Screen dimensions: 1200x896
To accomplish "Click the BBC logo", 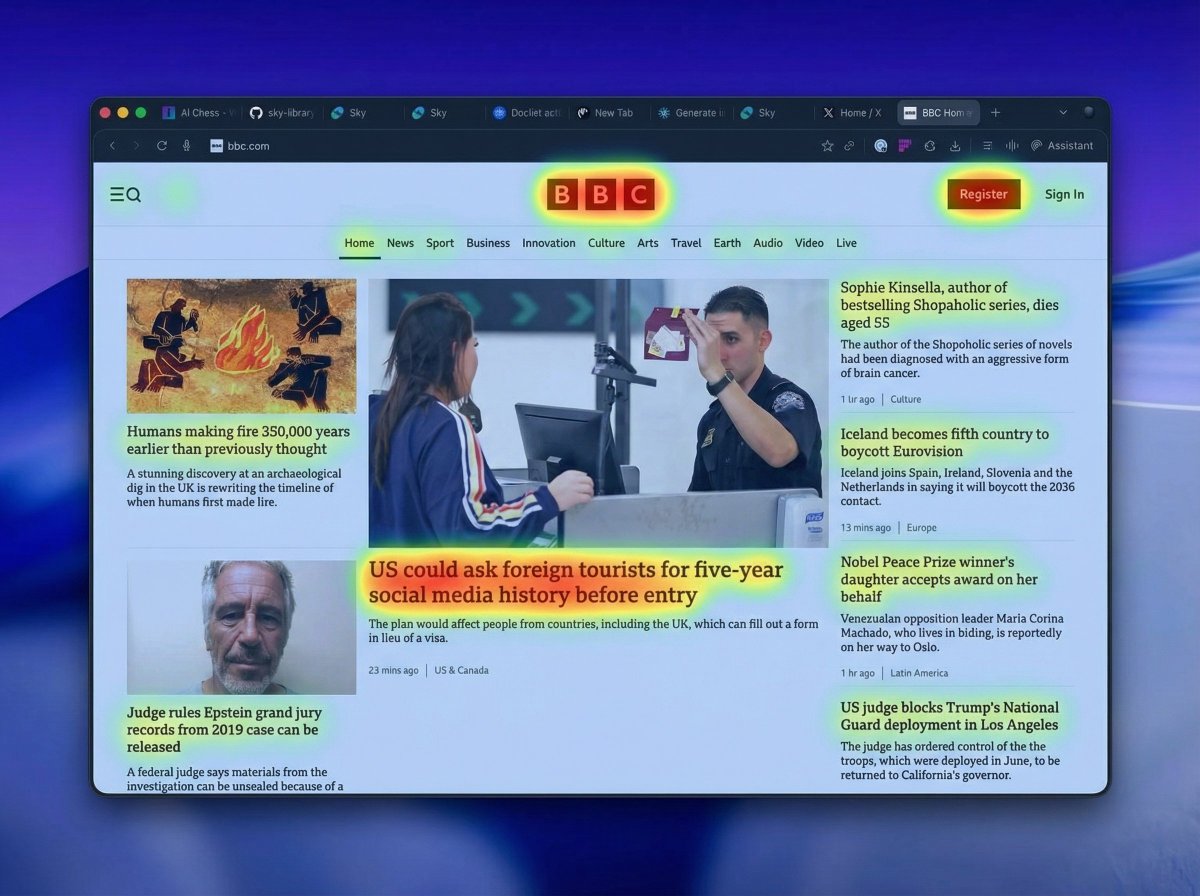I will point(600,194).
